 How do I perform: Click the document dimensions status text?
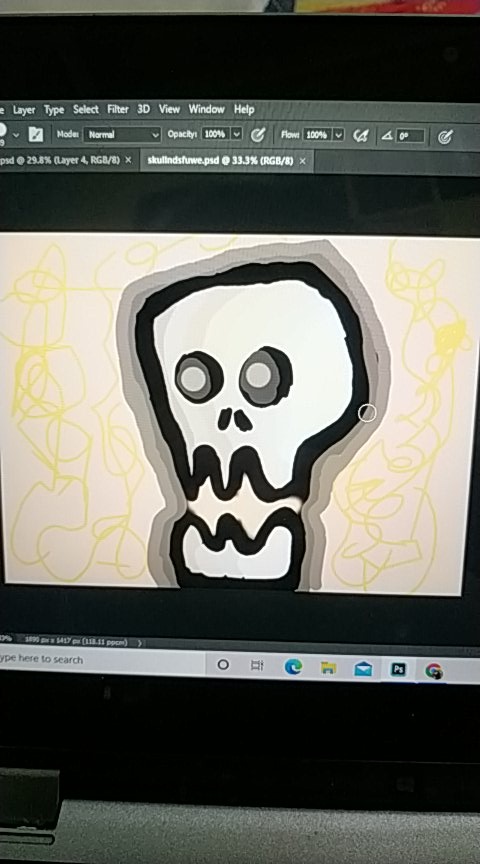coord(76,642)
